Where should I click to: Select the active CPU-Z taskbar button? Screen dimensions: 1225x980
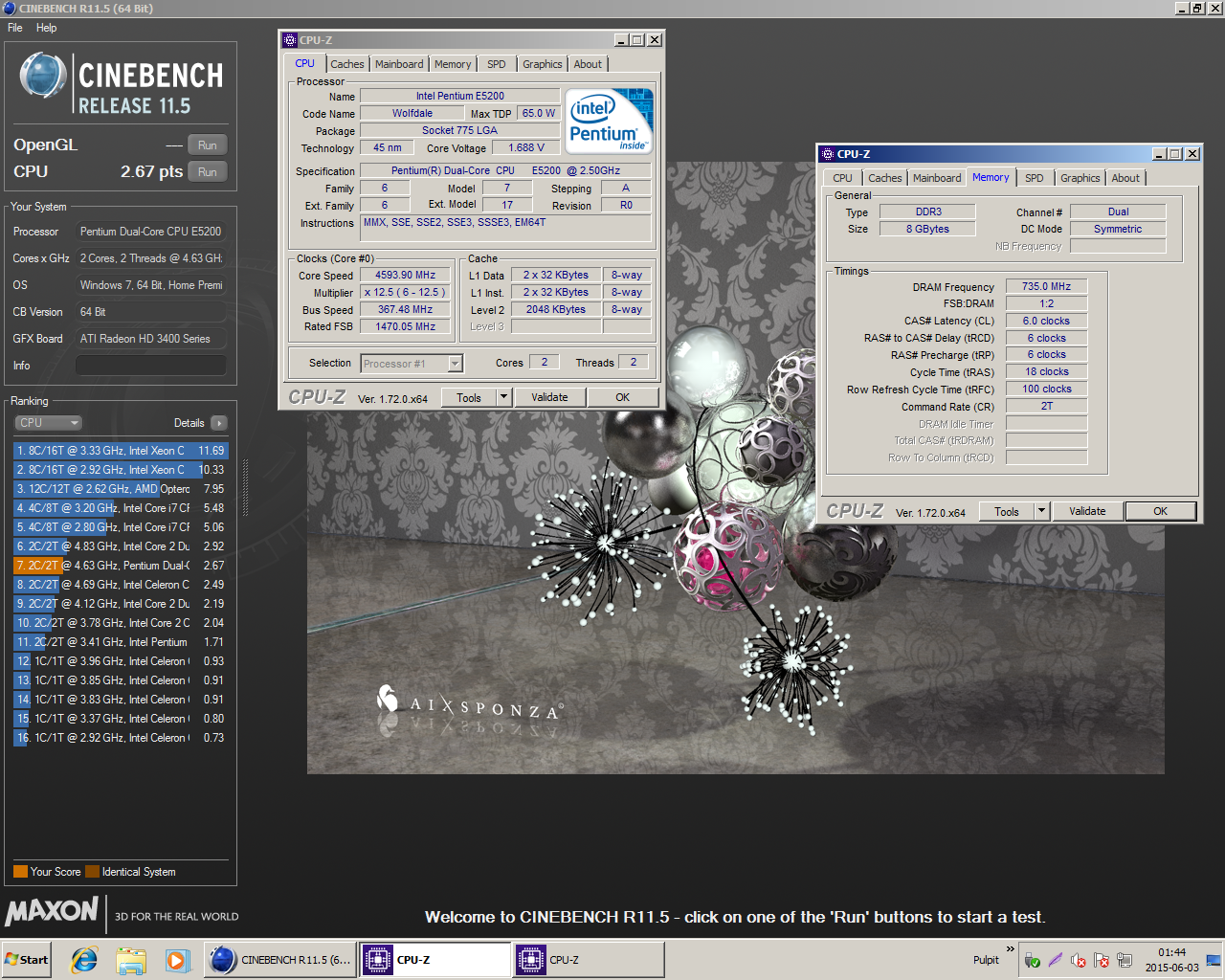[x=435, y=960]
